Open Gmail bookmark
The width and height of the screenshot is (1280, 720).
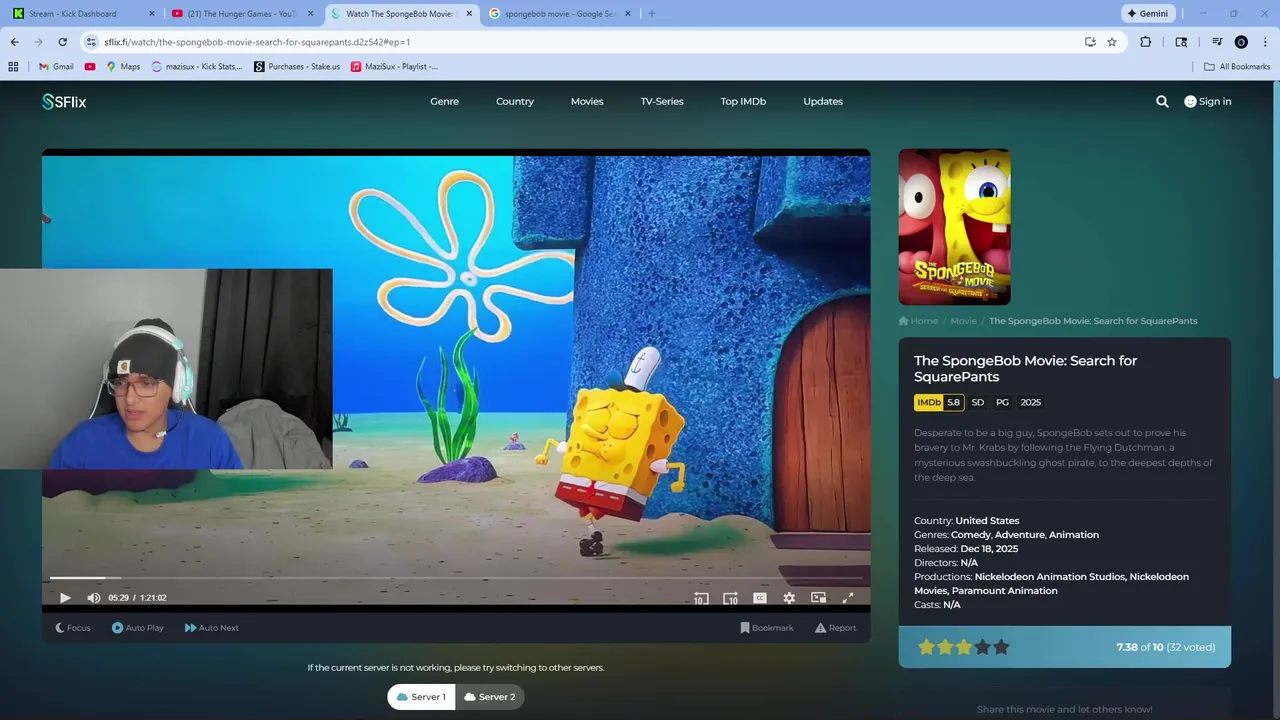[x=56, y=67]
